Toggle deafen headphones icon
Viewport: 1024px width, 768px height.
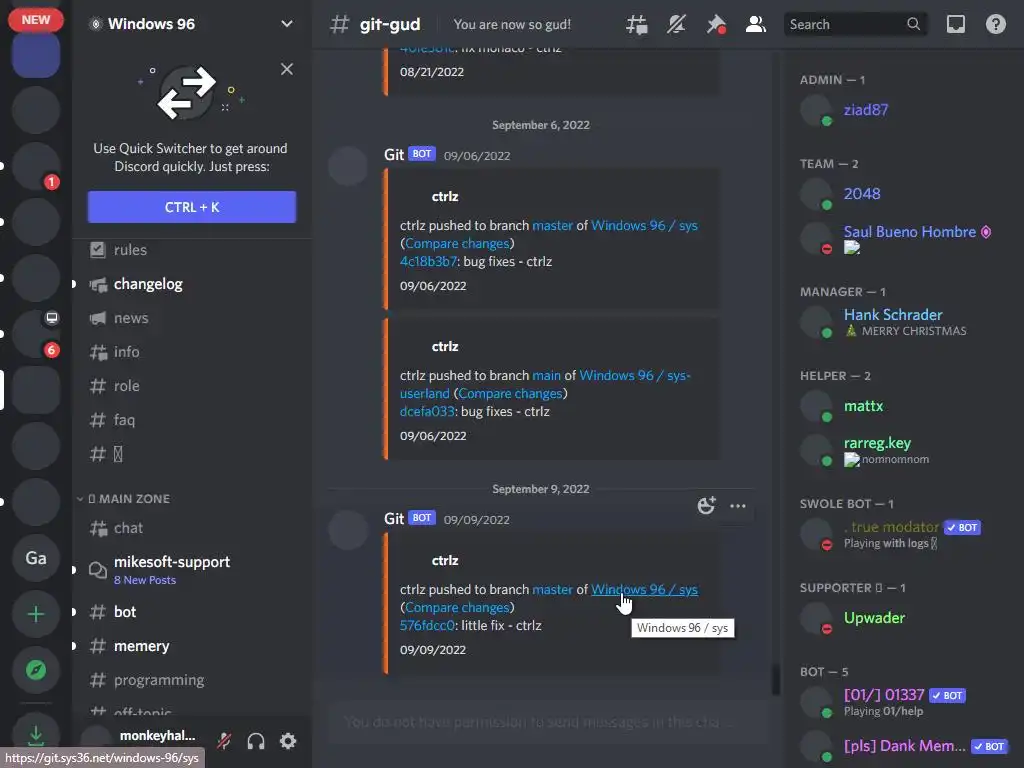256,741
